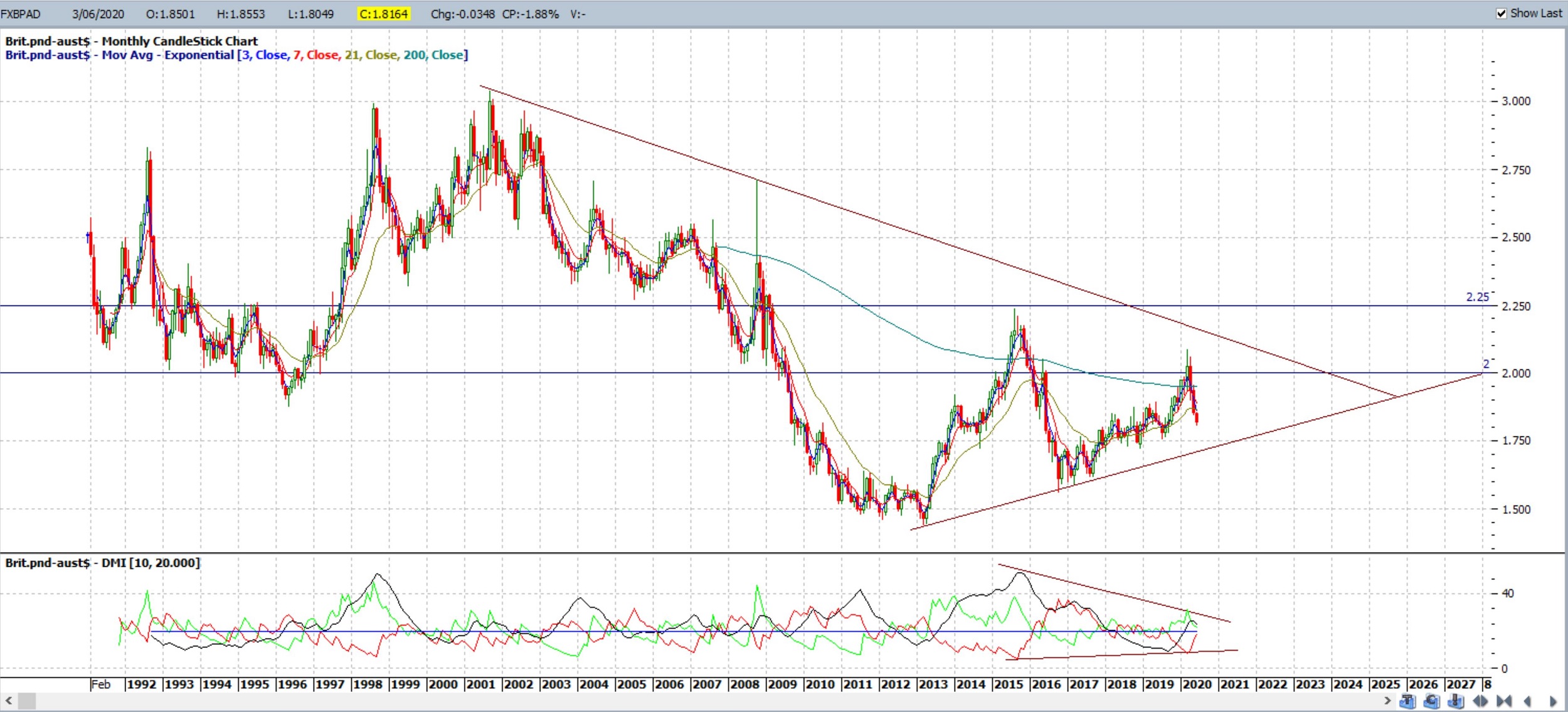
Task: Click the FXBPAD symbol code
Action: [x=21, y=14]
